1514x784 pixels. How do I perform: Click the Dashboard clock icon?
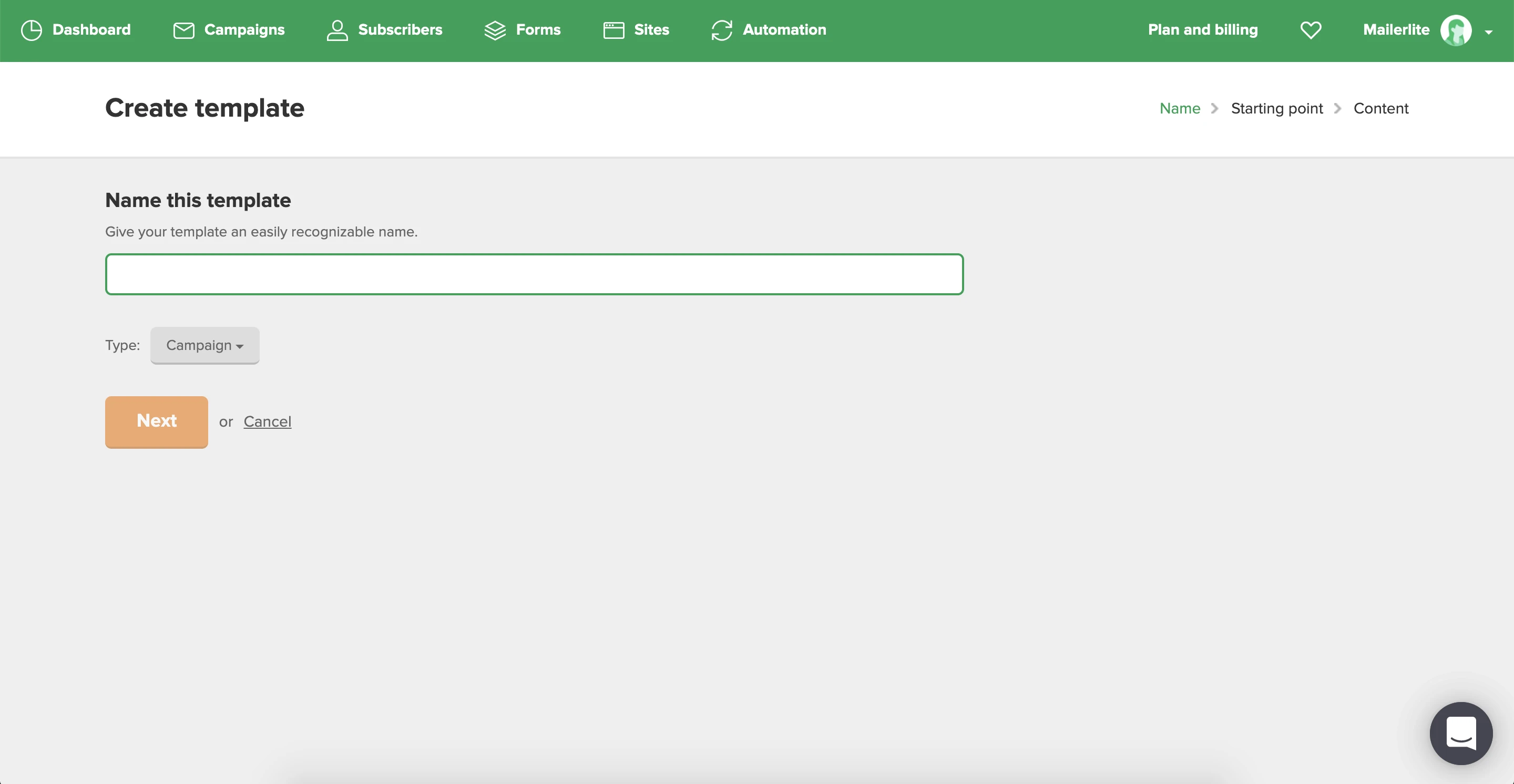(31, 30)
